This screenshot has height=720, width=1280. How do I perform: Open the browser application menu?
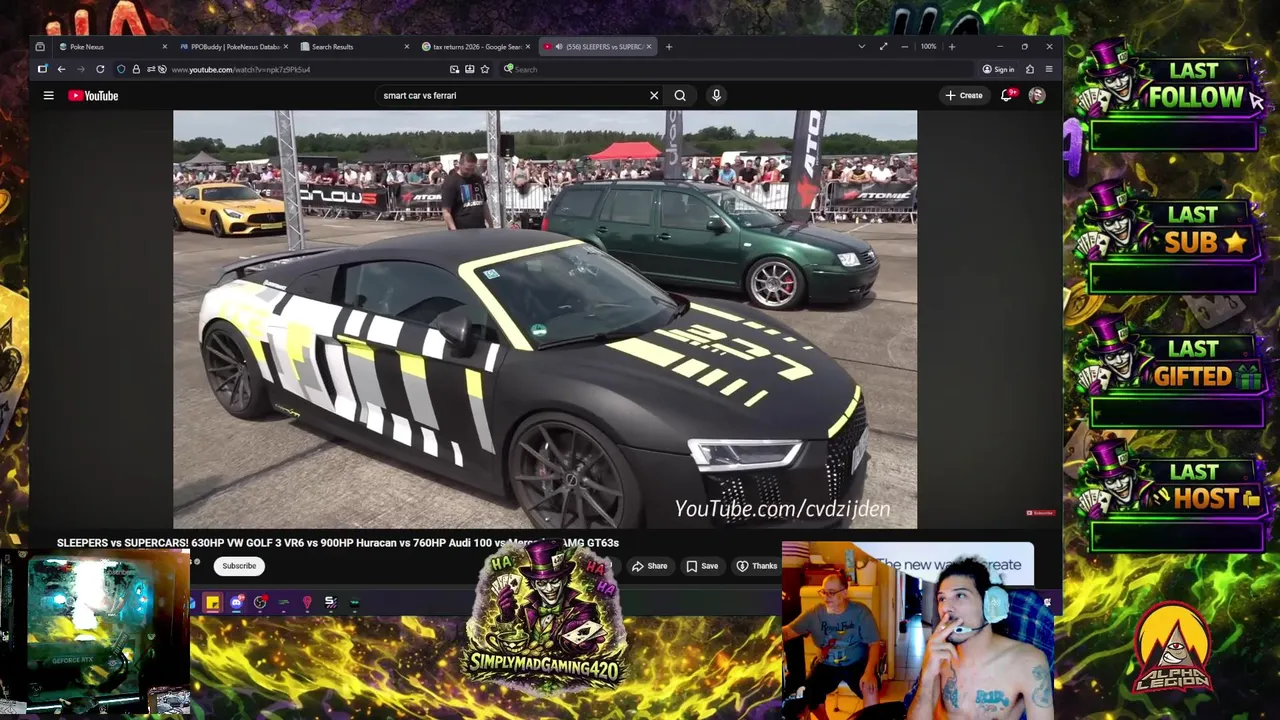tap(1049, 69)
